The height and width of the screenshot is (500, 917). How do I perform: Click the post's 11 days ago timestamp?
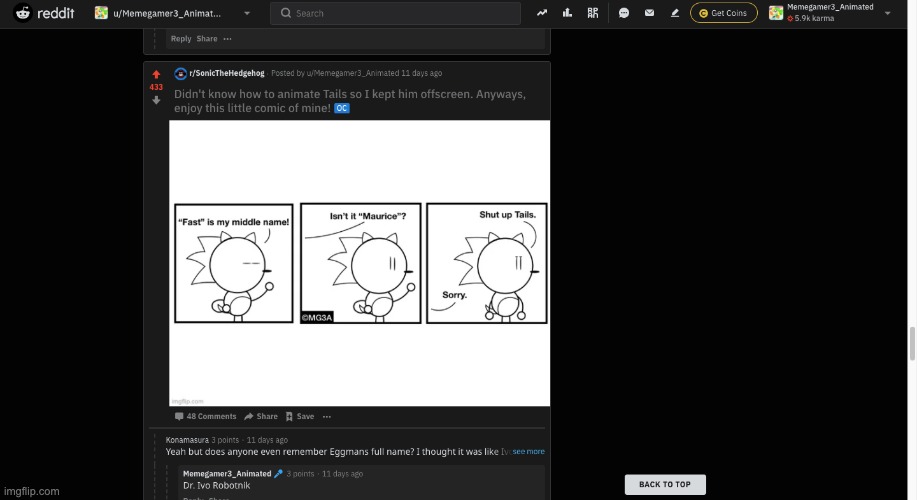coord(421,73)
